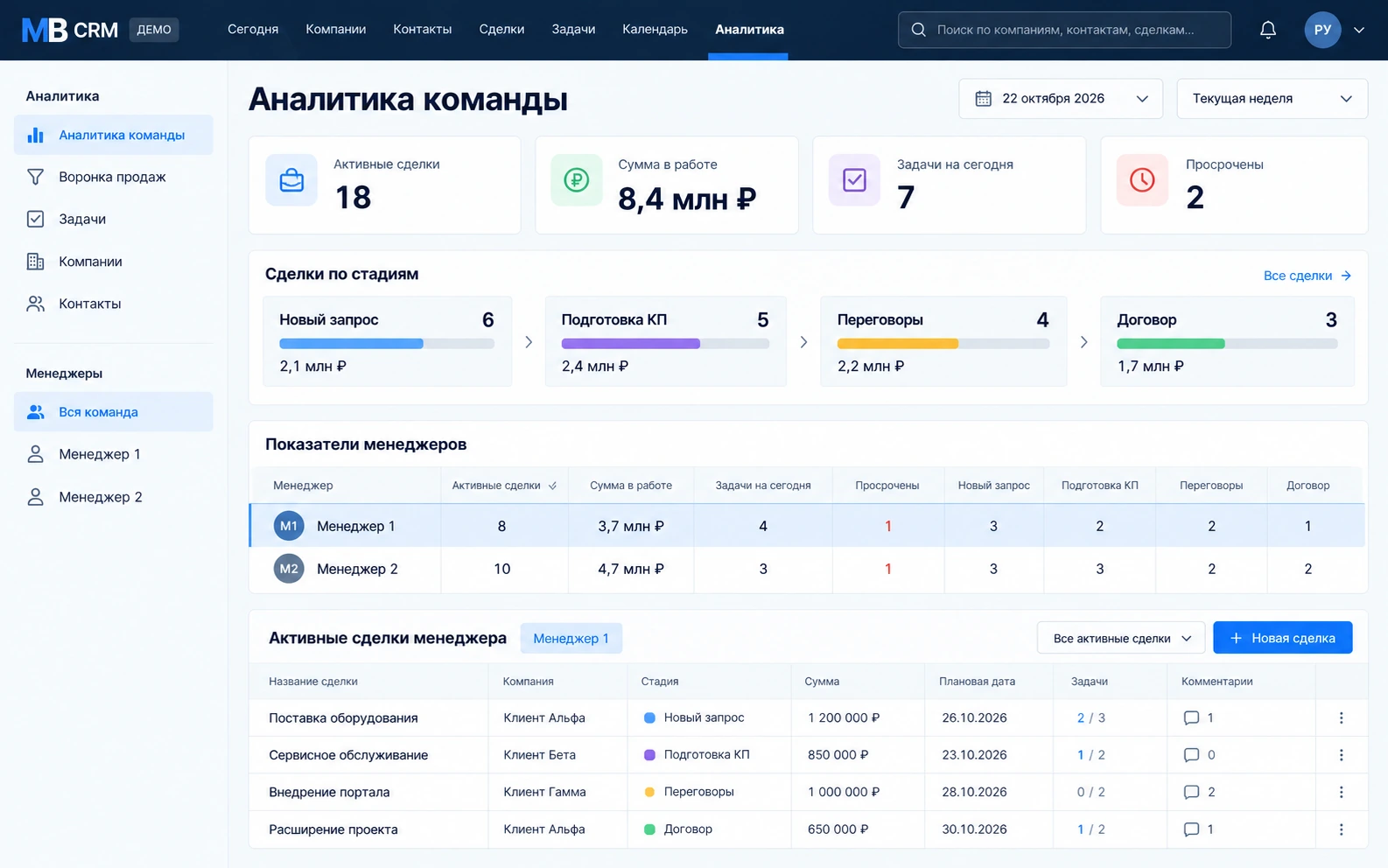1388x868 pixels.
Task: Open the Текущая неделя period dropdown
Action: click(x=1272, y=99)
